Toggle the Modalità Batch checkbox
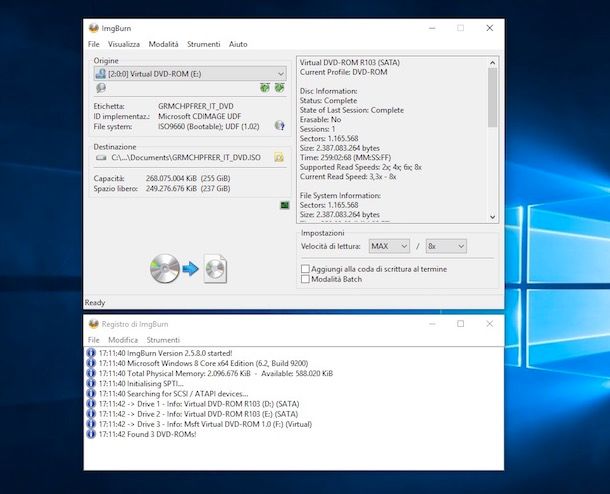The width and height of the screenshot is (610, 494). (305, 279)
